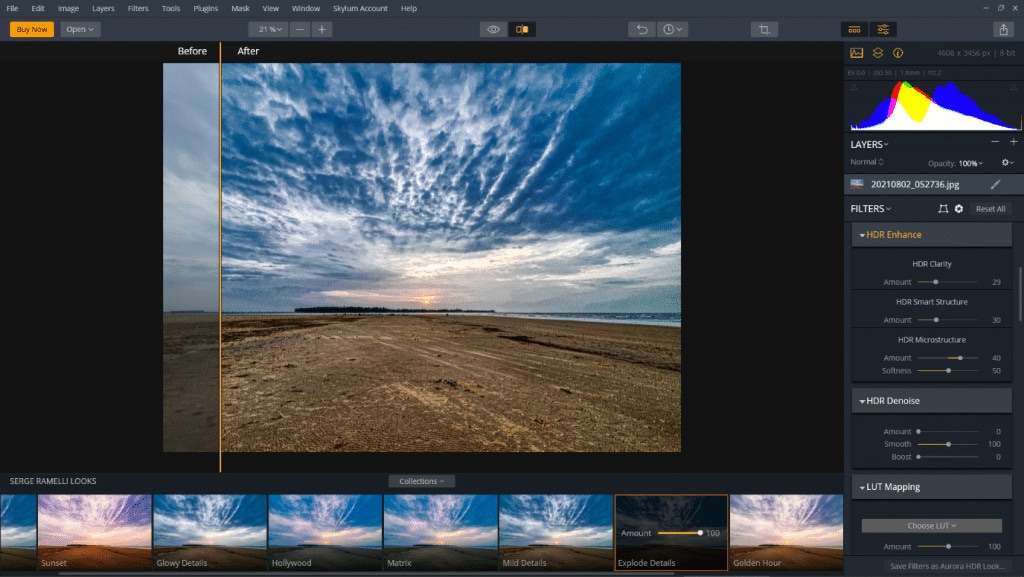Adjust the HDR Microstructure Softness slider
Screen dimensions: 1024x577
(948, 371)
